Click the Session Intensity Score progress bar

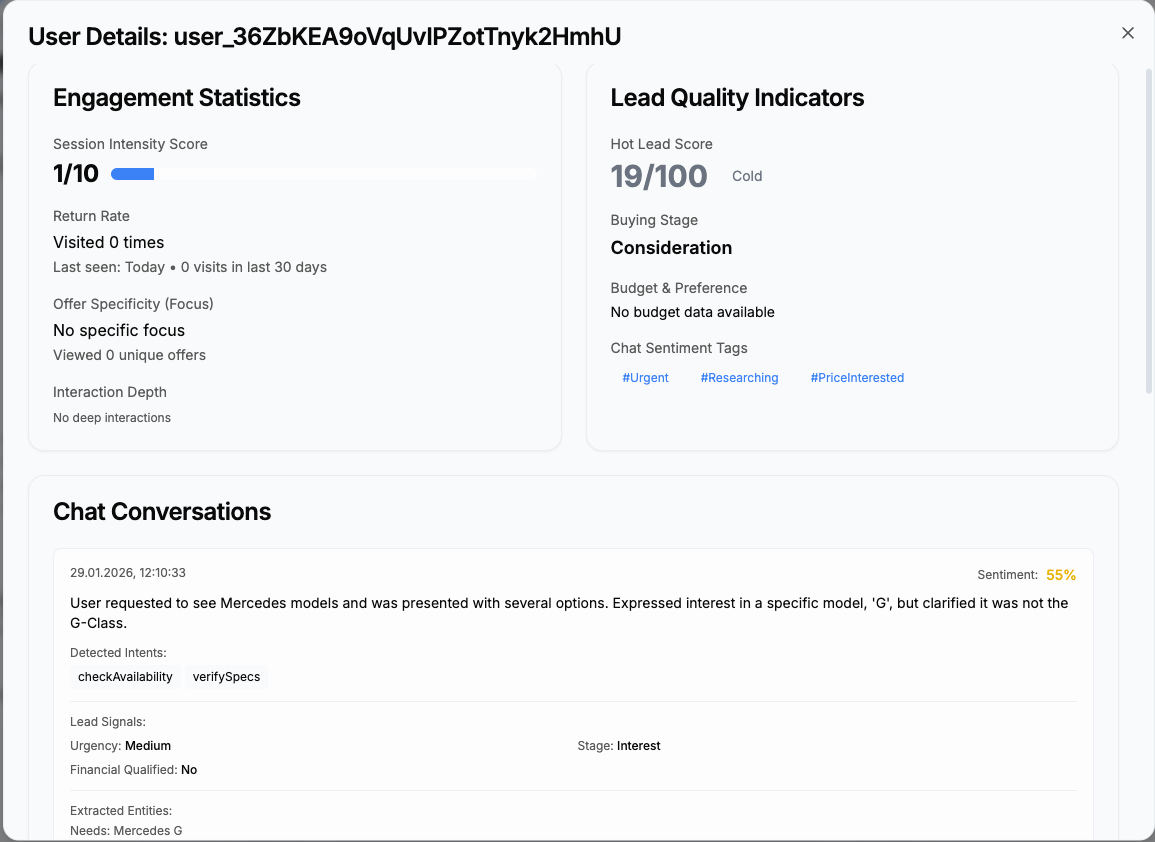click(x=323, y=174)
